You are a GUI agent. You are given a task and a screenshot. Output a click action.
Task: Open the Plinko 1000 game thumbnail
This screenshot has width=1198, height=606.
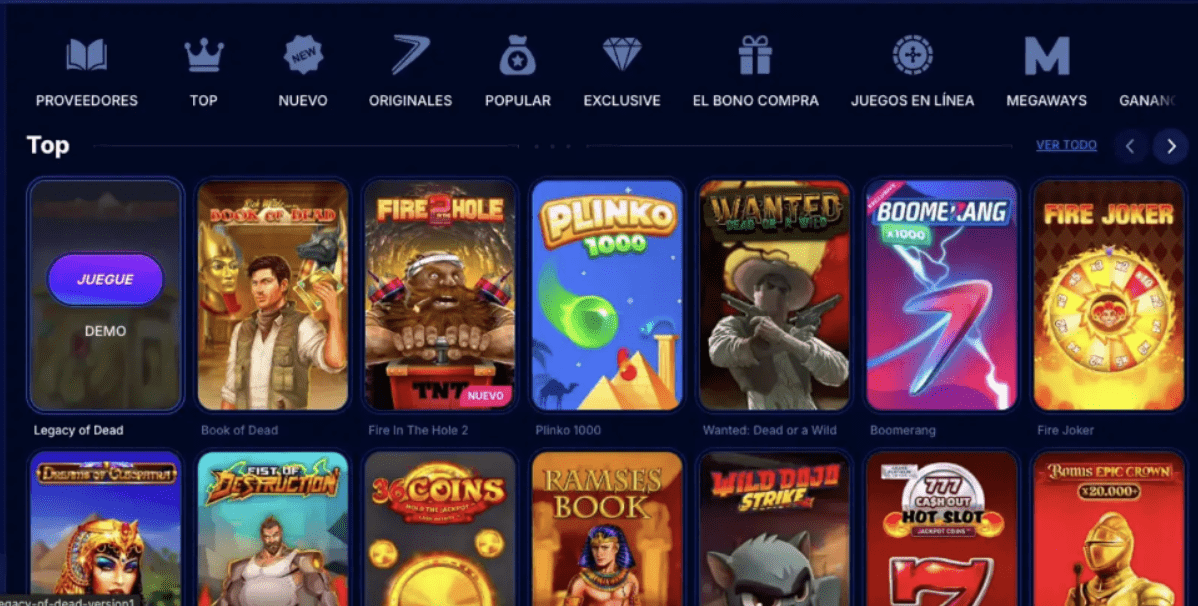coord(607,295)
